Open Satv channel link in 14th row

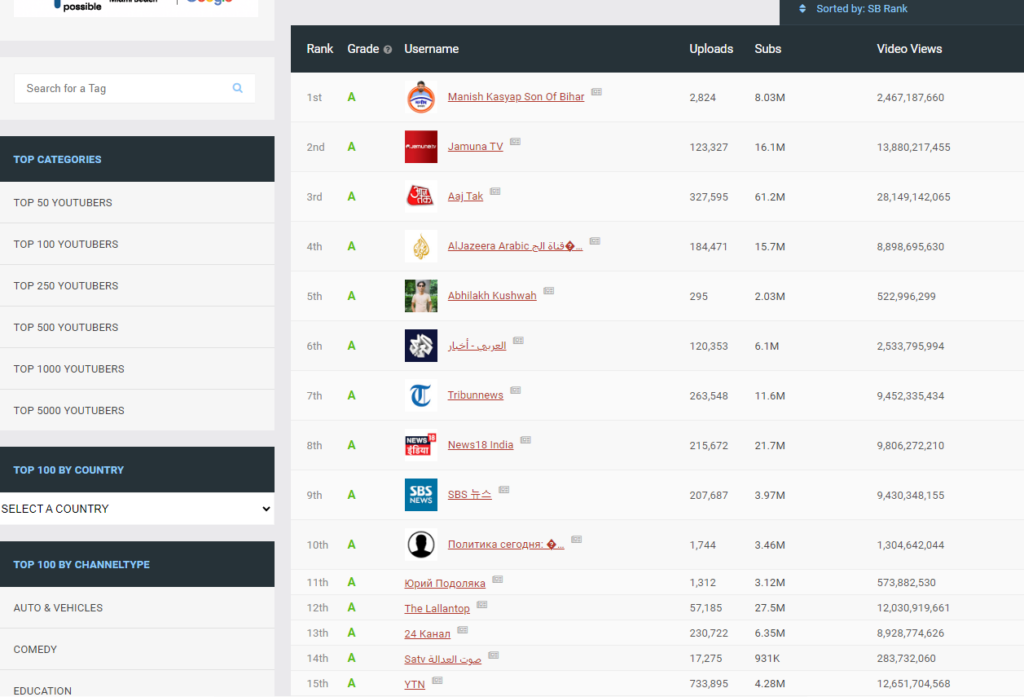pyautogui.click(x=443, y=659)
